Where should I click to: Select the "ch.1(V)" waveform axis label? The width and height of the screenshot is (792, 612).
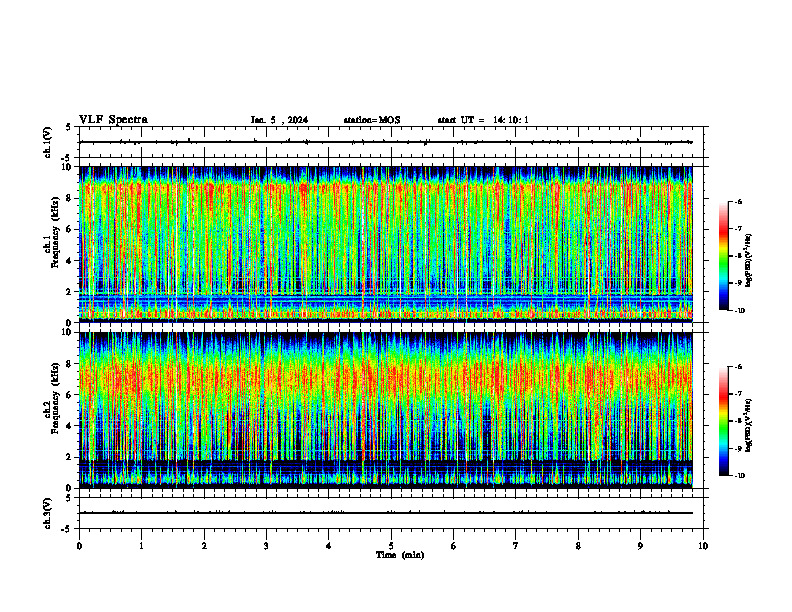click(48, 142)
